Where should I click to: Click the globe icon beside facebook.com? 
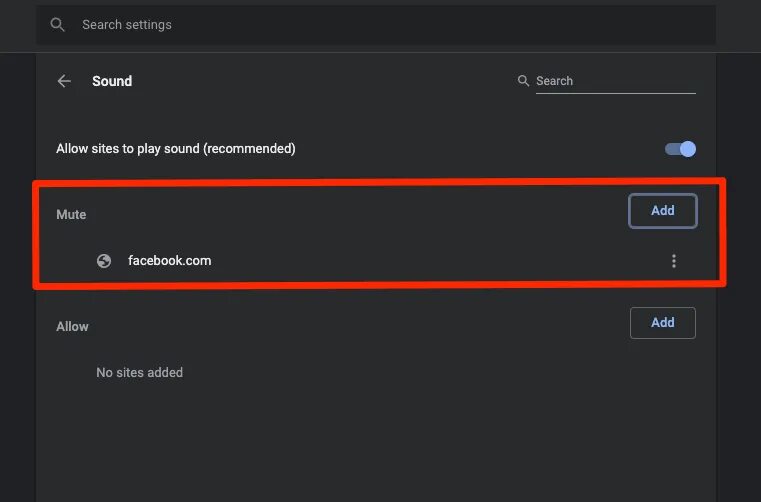(104, 261)
